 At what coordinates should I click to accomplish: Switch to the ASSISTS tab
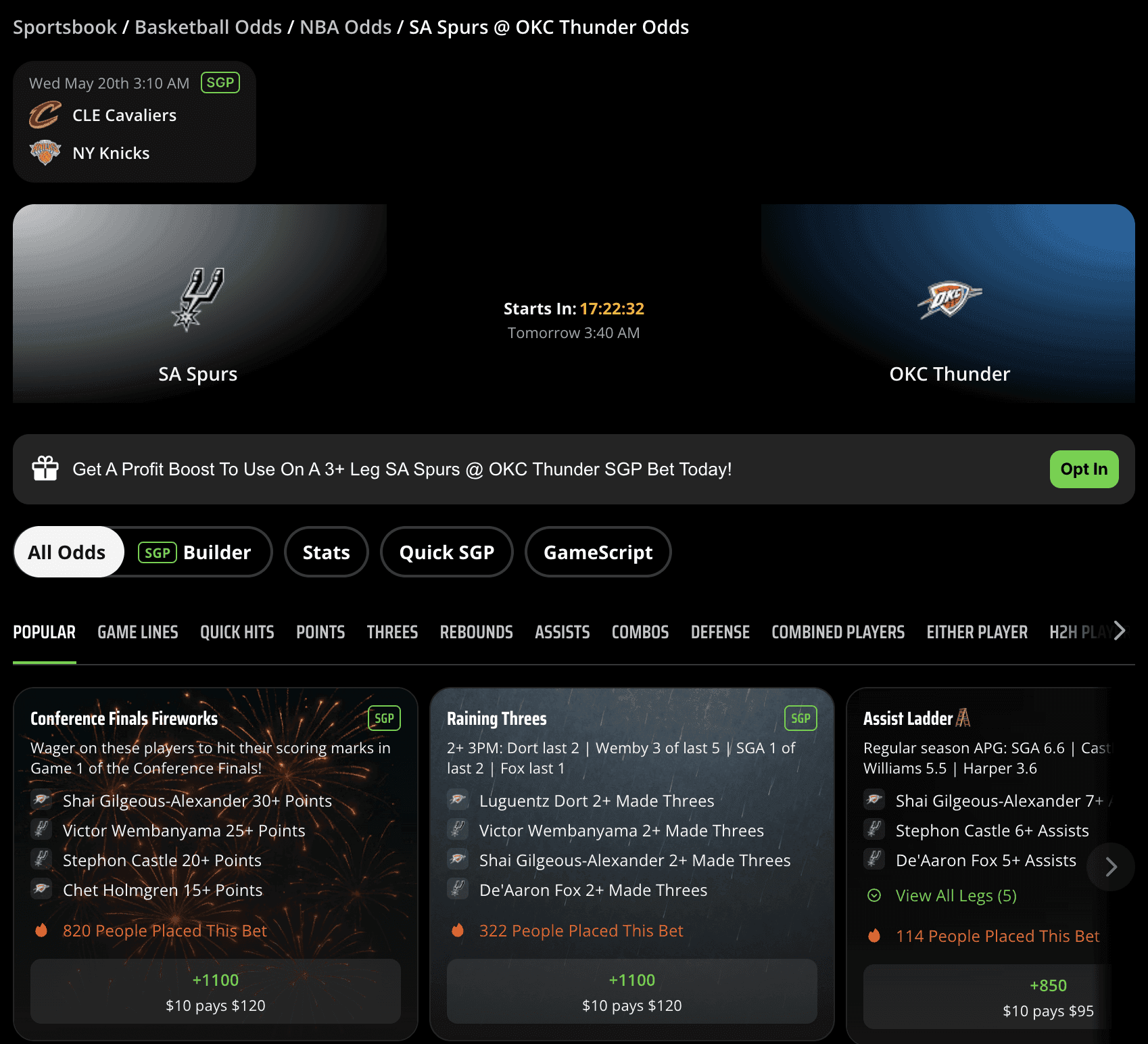[x=563, y=632]
